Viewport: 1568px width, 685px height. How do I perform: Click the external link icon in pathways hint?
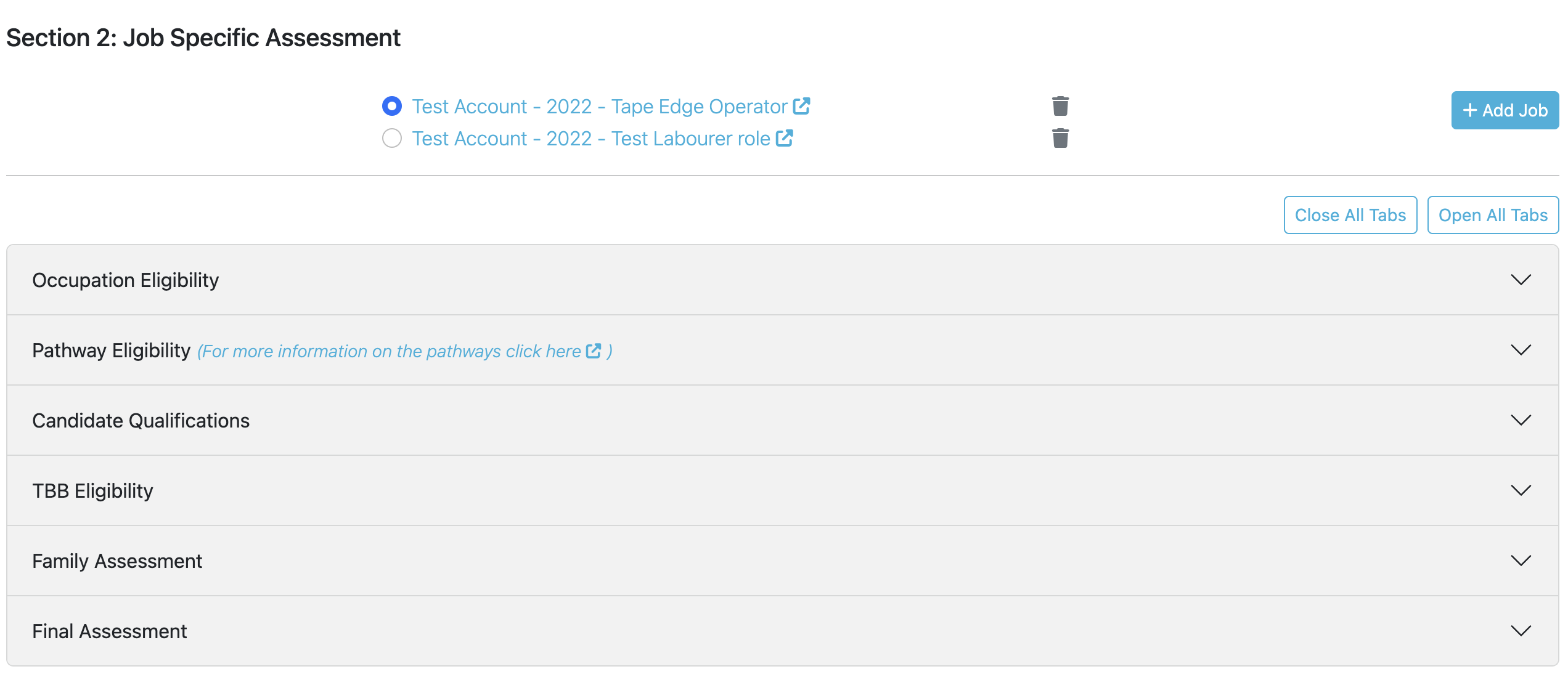click(594, 351)
